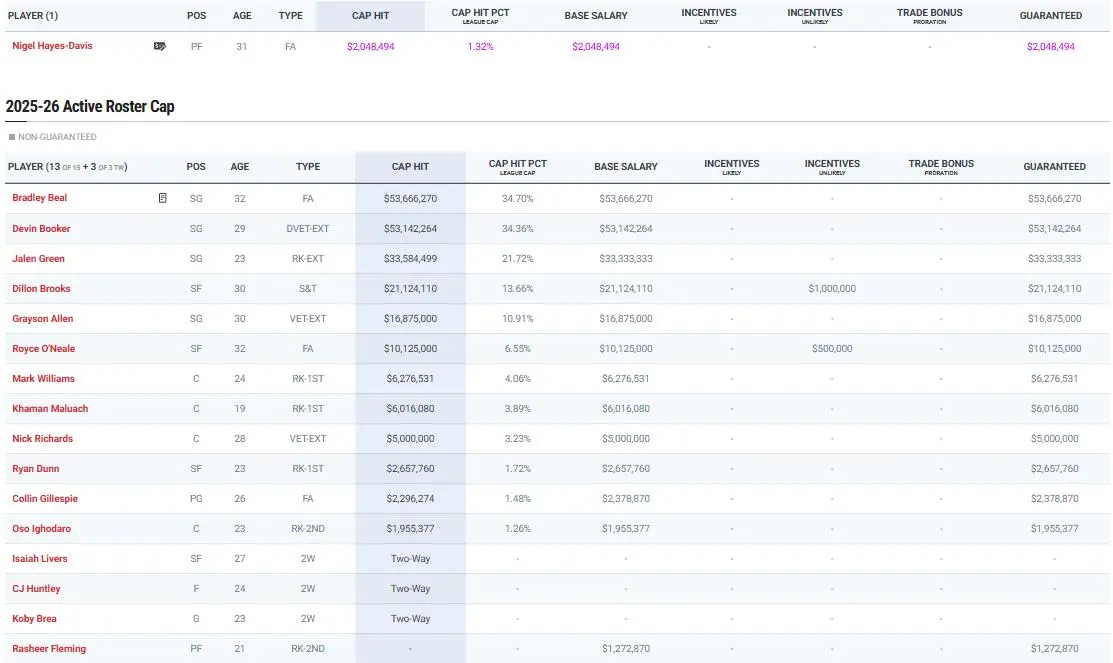Select Jalen Green cap hit $33,584,499
1113x663 pixels.
pos(410,258)
